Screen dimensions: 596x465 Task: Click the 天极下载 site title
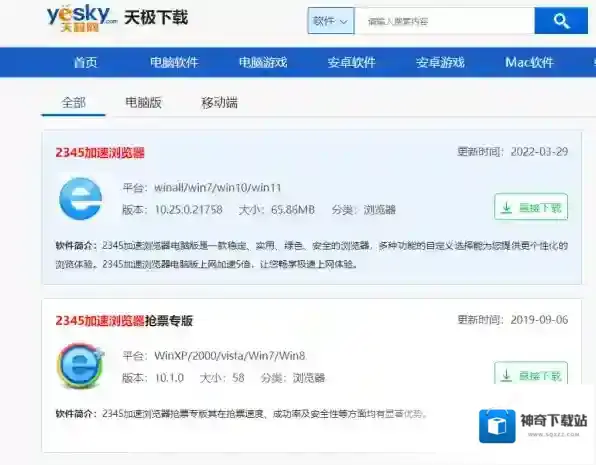coord(156,18)
